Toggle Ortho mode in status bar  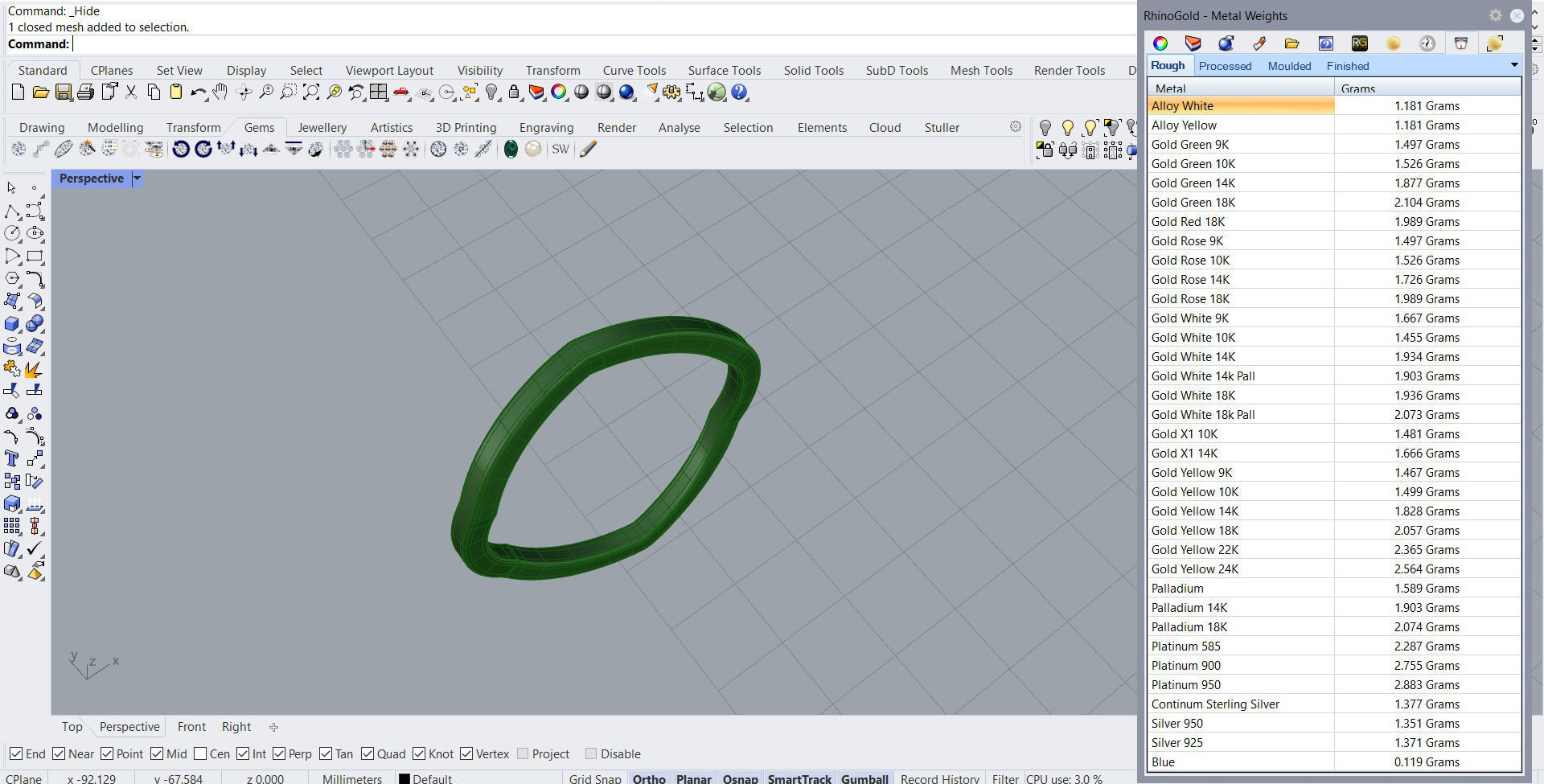pos(649,778)
